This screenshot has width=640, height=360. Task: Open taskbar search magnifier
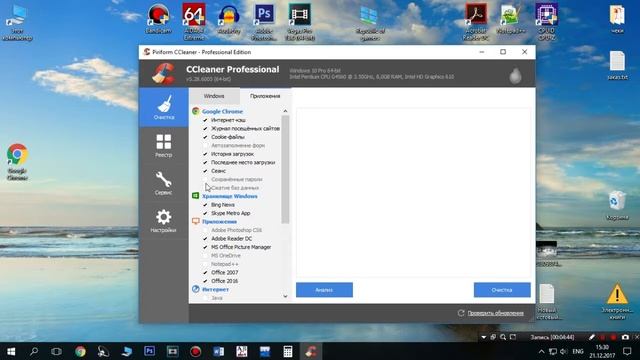pyautogui.click(x=34, y=351)
